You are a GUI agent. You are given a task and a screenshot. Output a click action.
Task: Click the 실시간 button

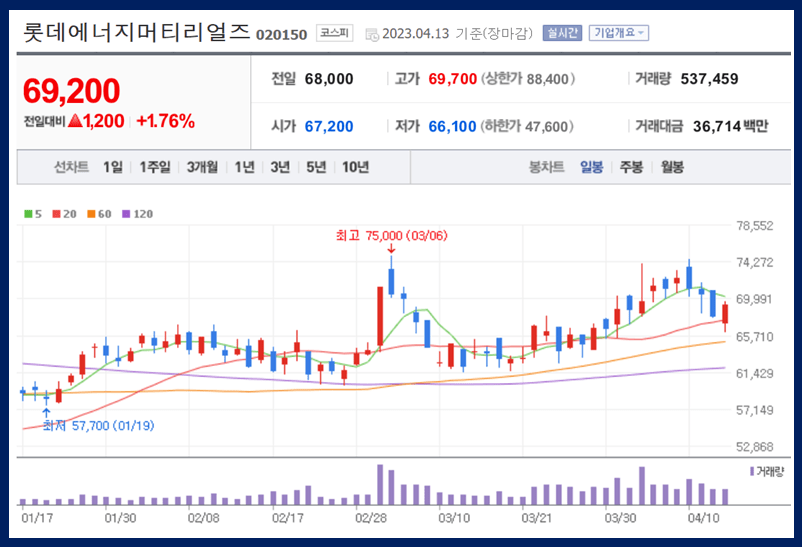[x=562, y=33]
